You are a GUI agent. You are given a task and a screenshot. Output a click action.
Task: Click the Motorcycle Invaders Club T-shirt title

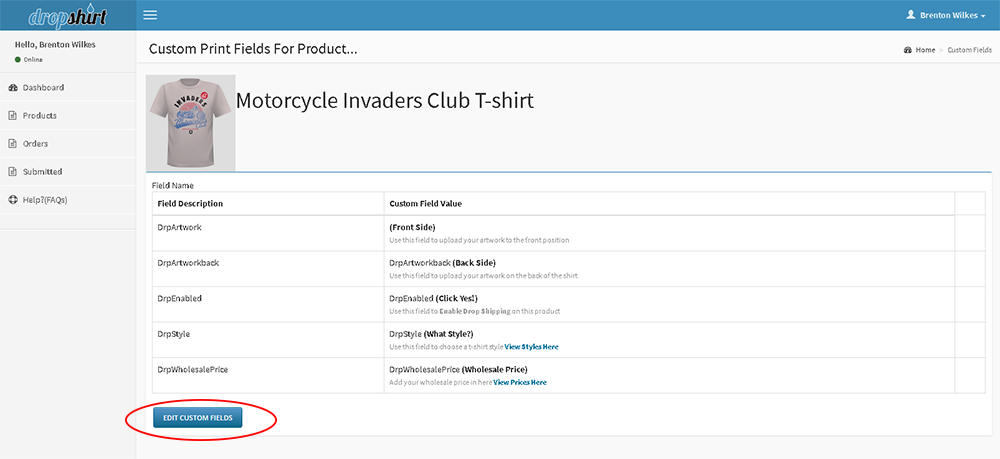[x=385, y=101]
